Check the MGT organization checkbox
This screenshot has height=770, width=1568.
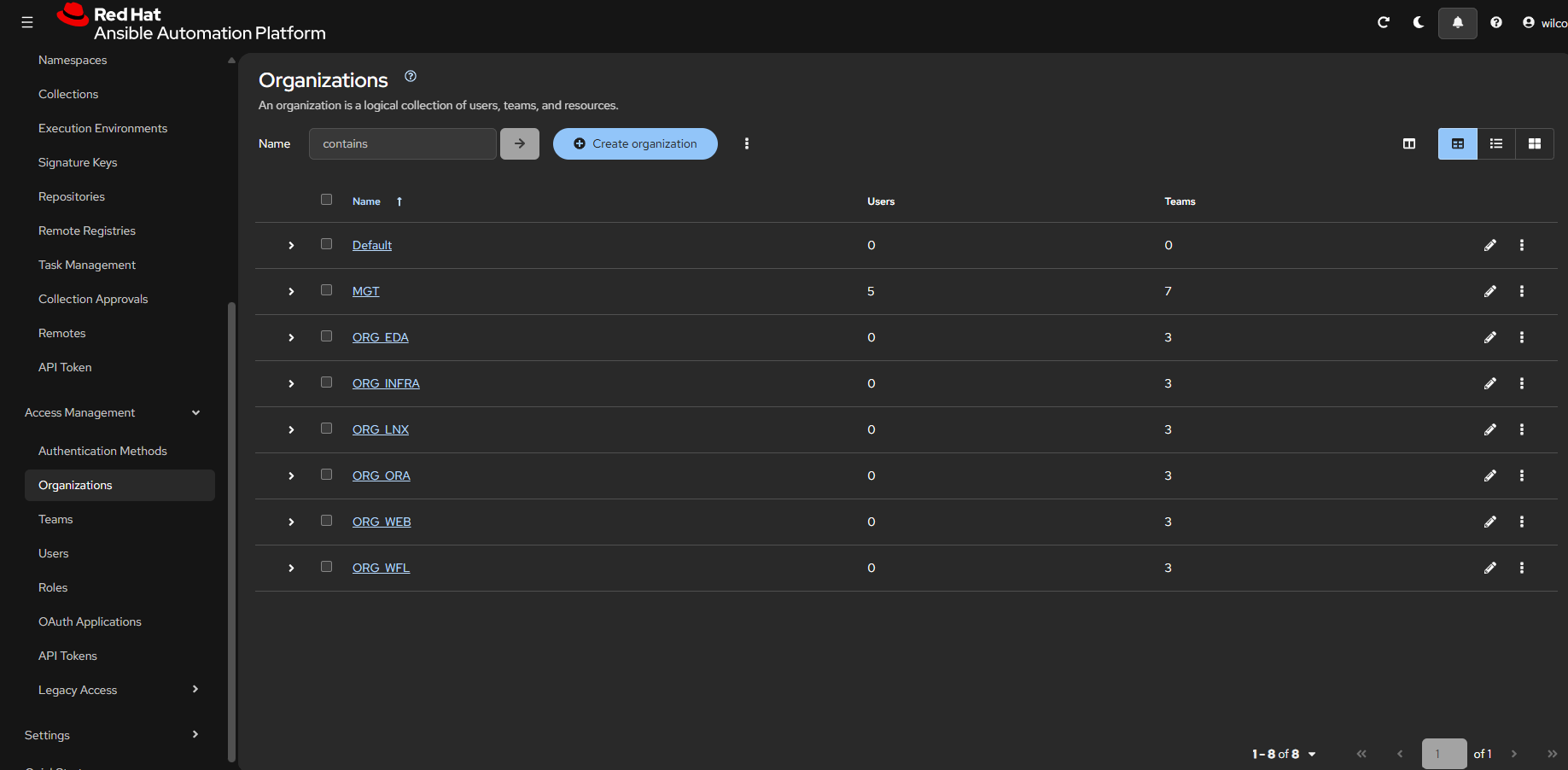326,290
